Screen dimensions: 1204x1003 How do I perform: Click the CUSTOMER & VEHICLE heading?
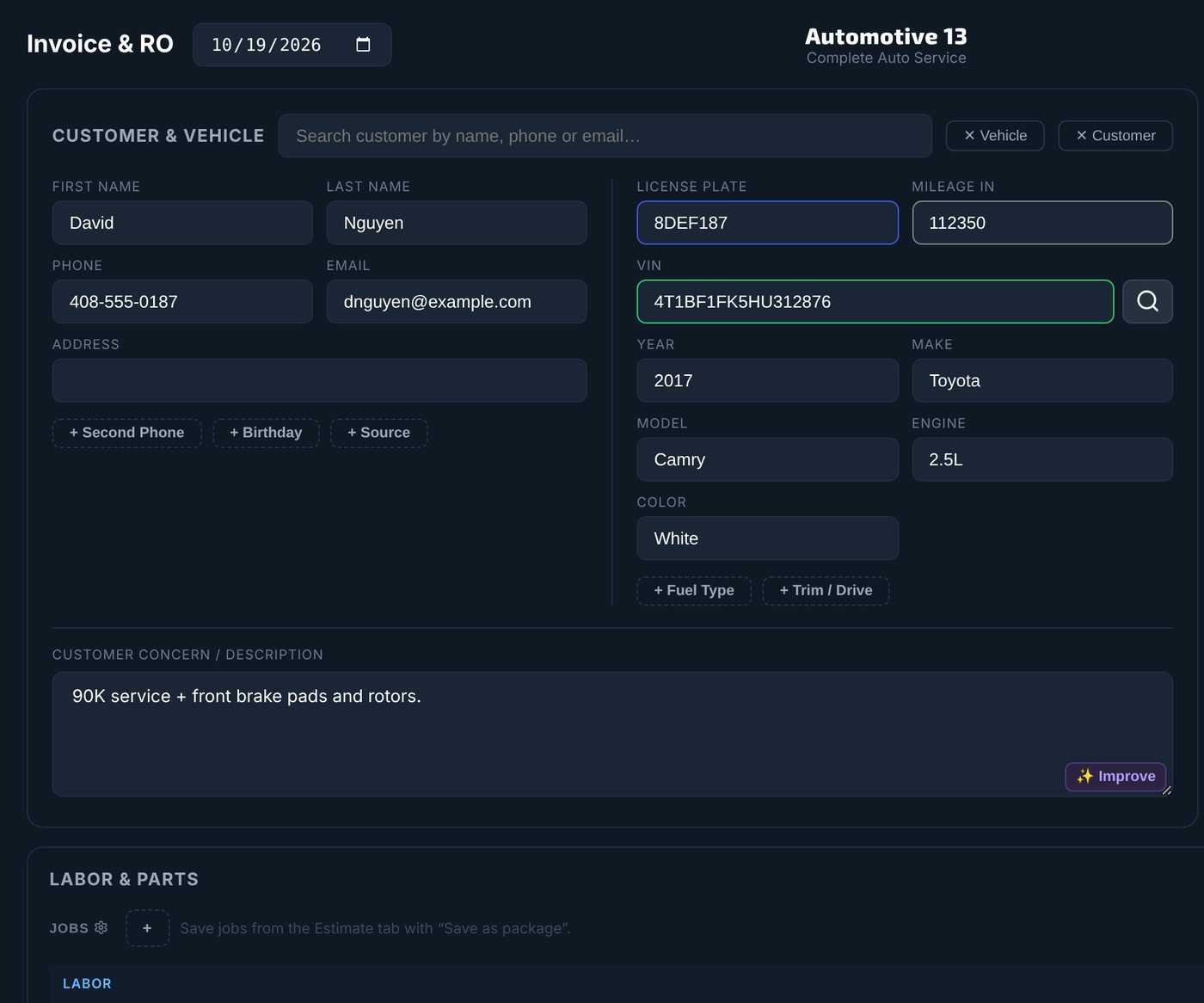click(158, 136)
